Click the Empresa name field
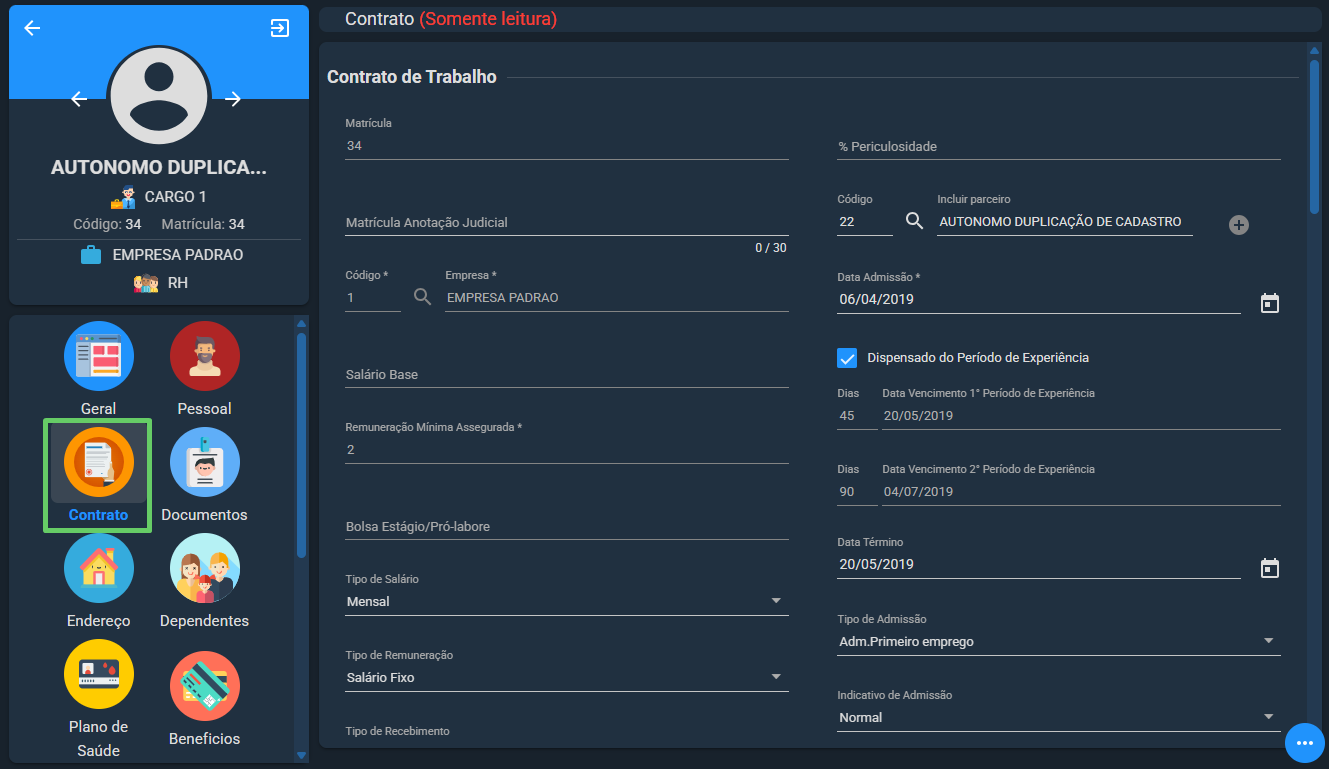 (617, 298)
